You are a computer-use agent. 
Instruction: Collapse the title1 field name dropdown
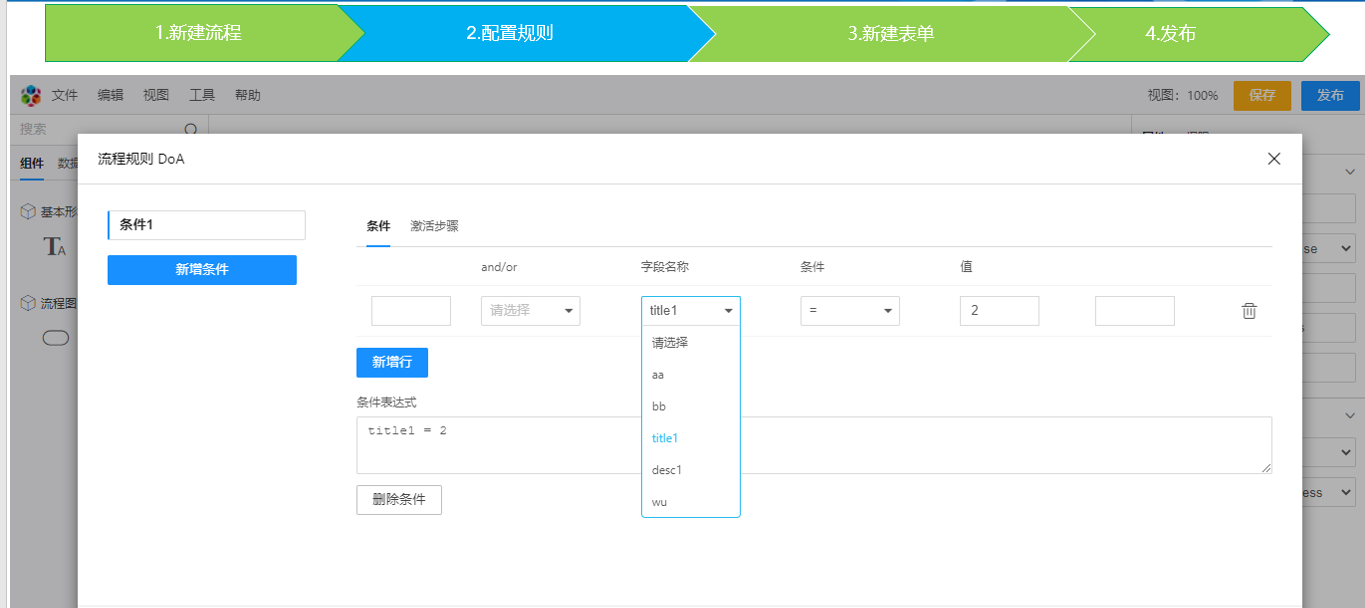pos(691,311)
